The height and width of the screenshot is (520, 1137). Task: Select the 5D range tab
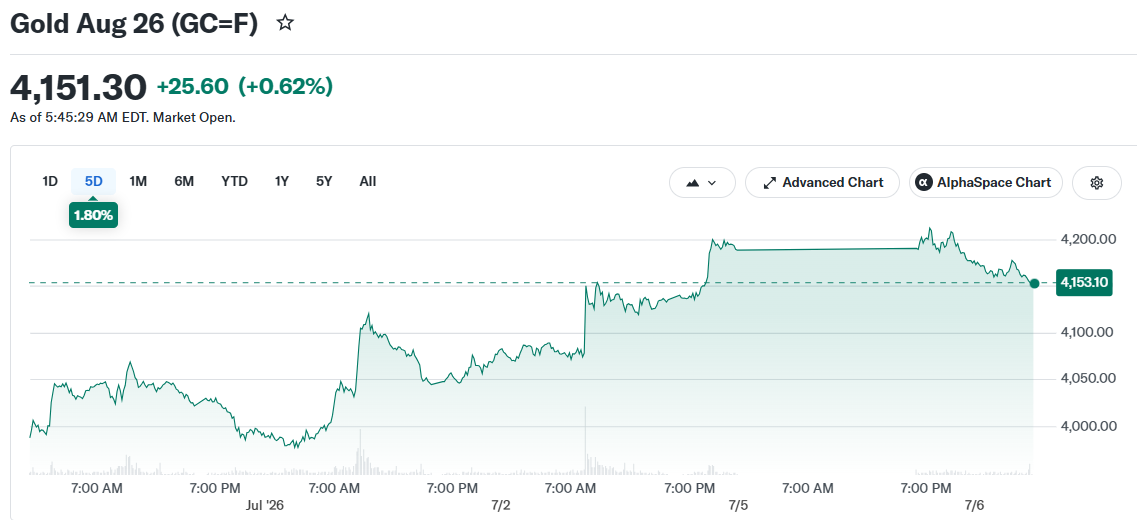point(94,181)
